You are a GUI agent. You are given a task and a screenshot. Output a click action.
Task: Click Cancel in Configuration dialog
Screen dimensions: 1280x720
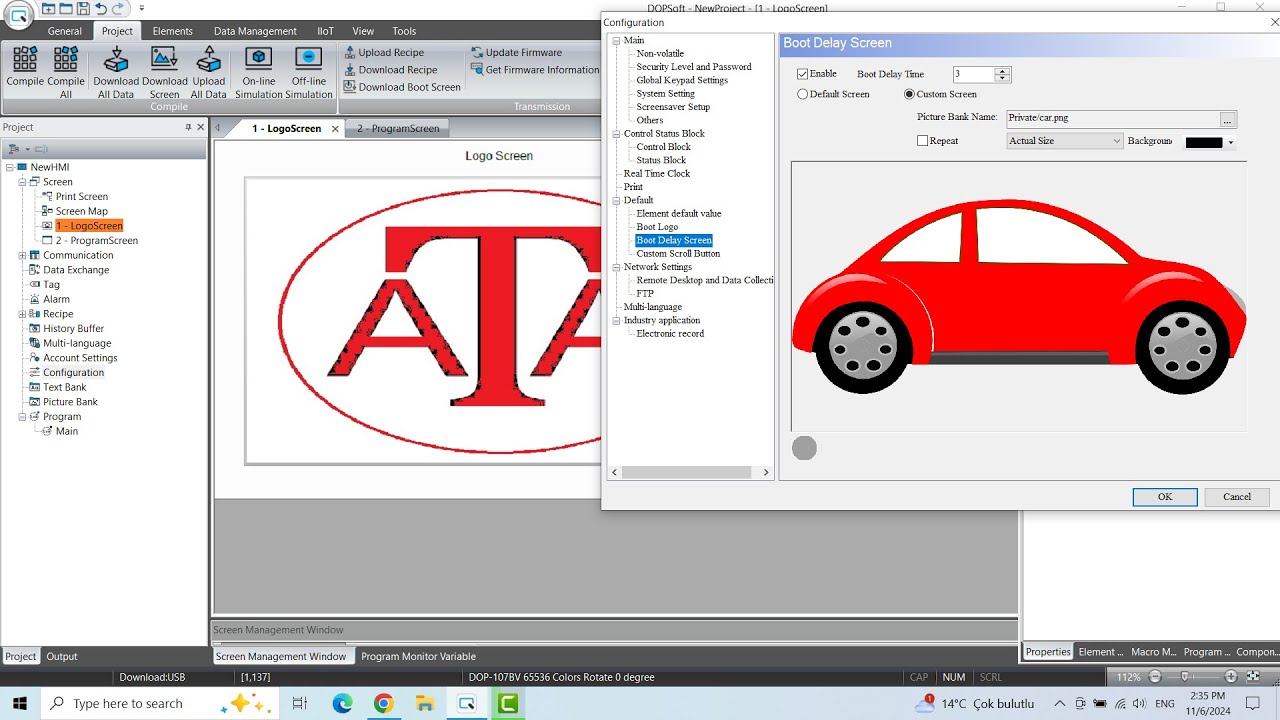[x=1237, y=497]
